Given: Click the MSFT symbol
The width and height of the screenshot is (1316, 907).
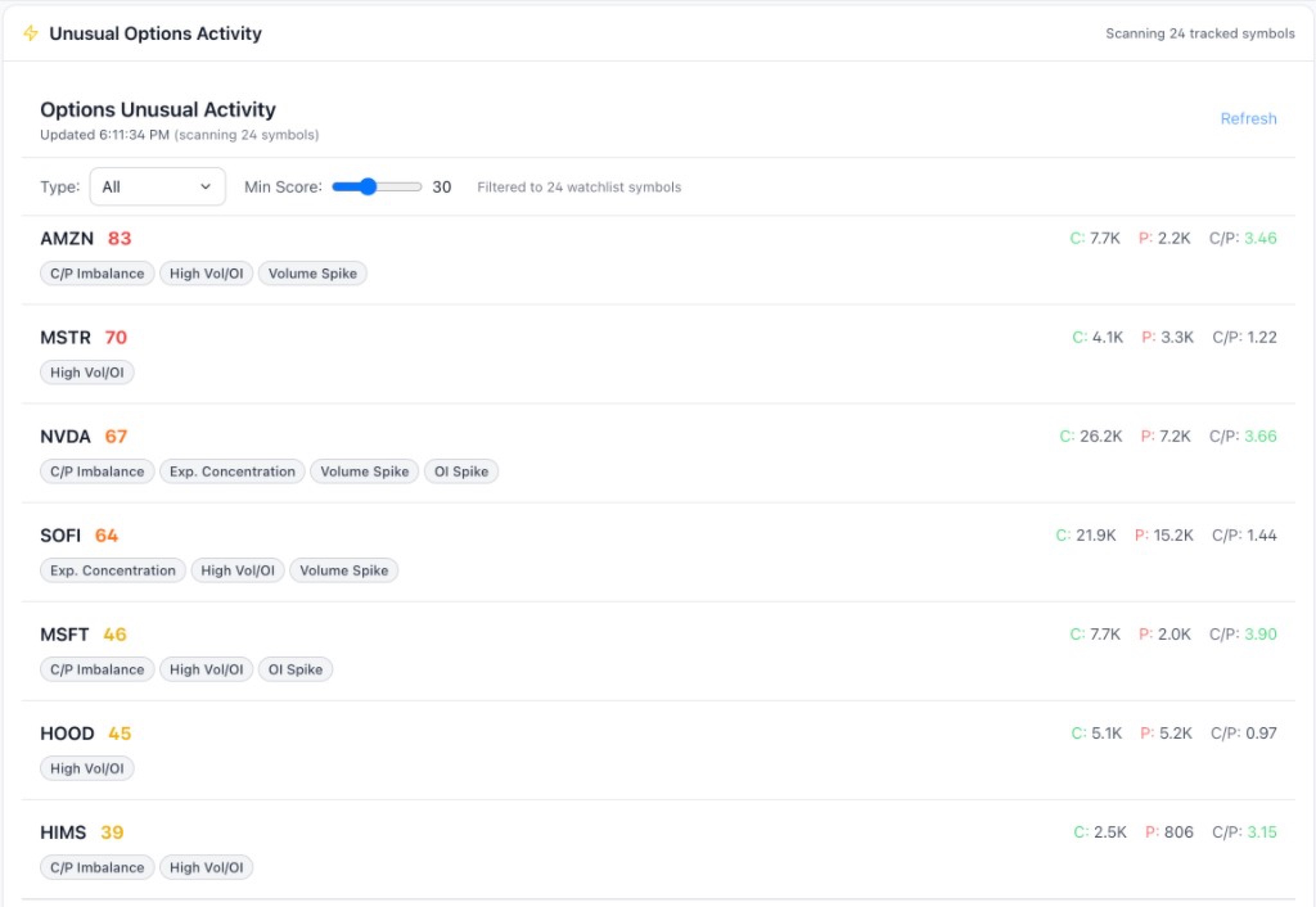Looking at the screenshot, I should (64, 634).
